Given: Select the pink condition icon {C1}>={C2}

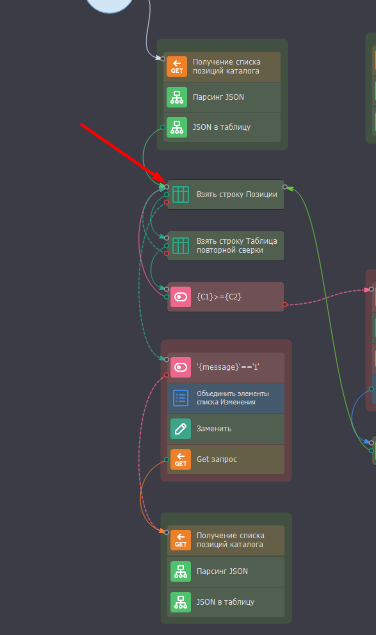Looking at the screenshot, I should (x=181, y=297).
